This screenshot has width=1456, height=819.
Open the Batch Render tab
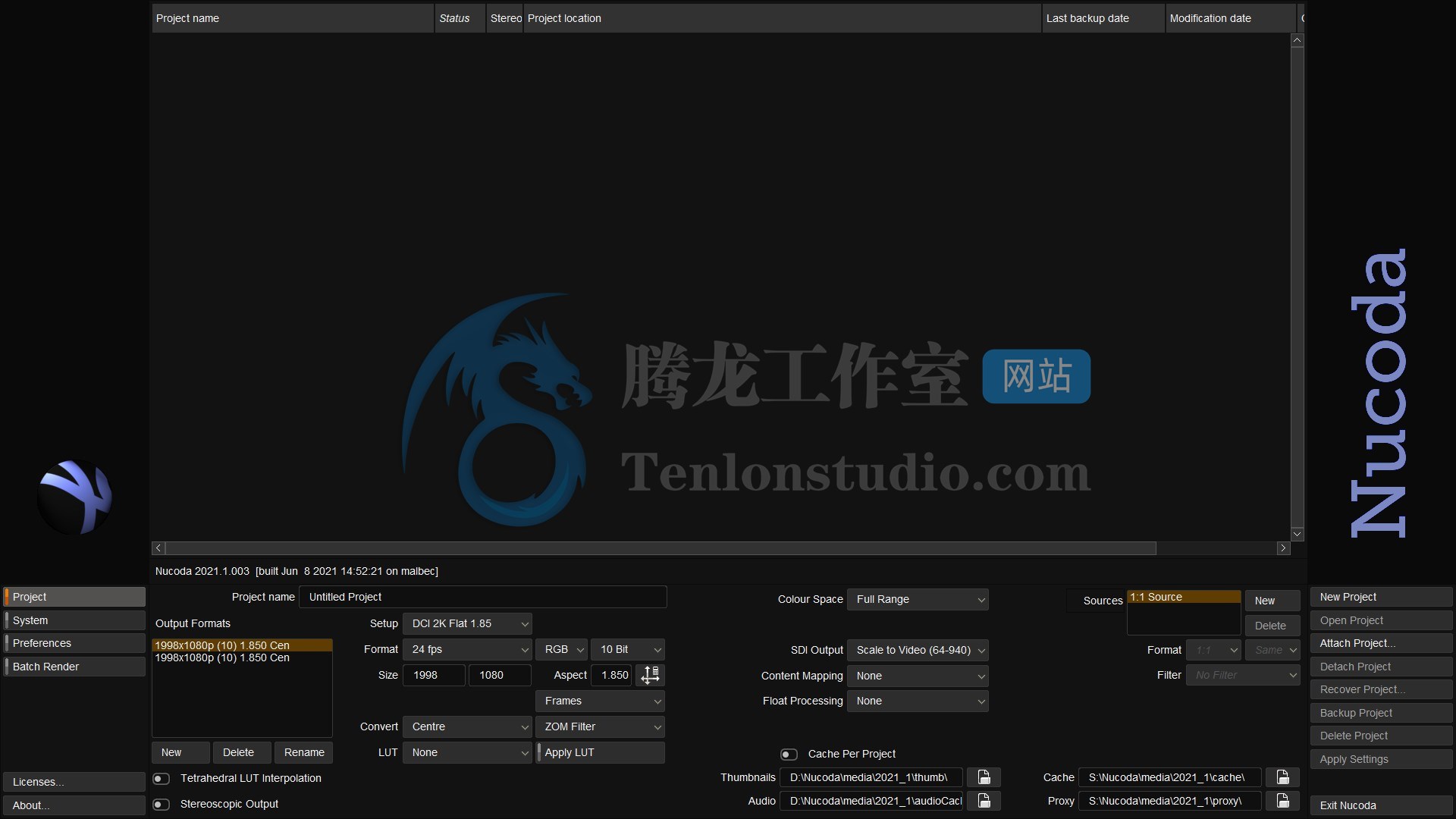pyautogui.click(x=74, y=667)
